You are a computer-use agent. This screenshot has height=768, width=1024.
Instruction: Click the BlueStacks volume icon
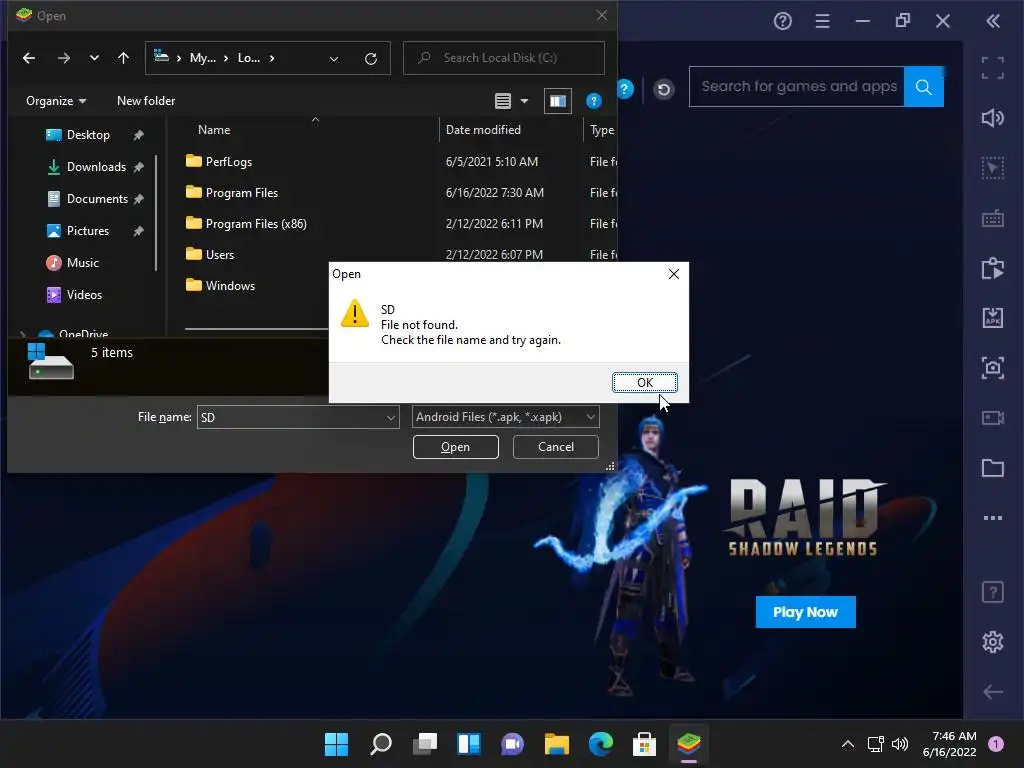click(993, 118)
